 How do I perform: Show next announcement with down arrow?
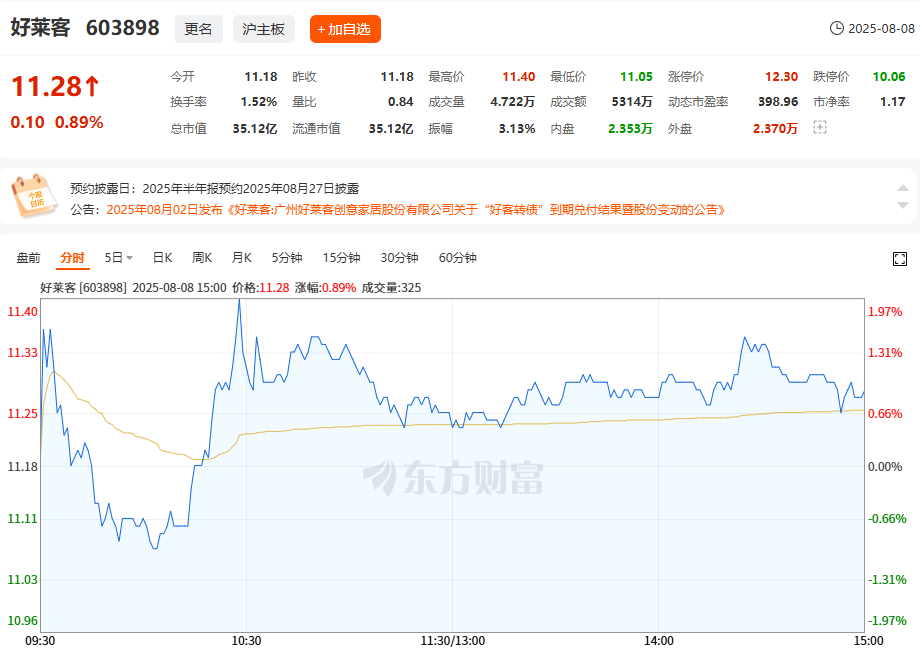(x=903, y=205)
